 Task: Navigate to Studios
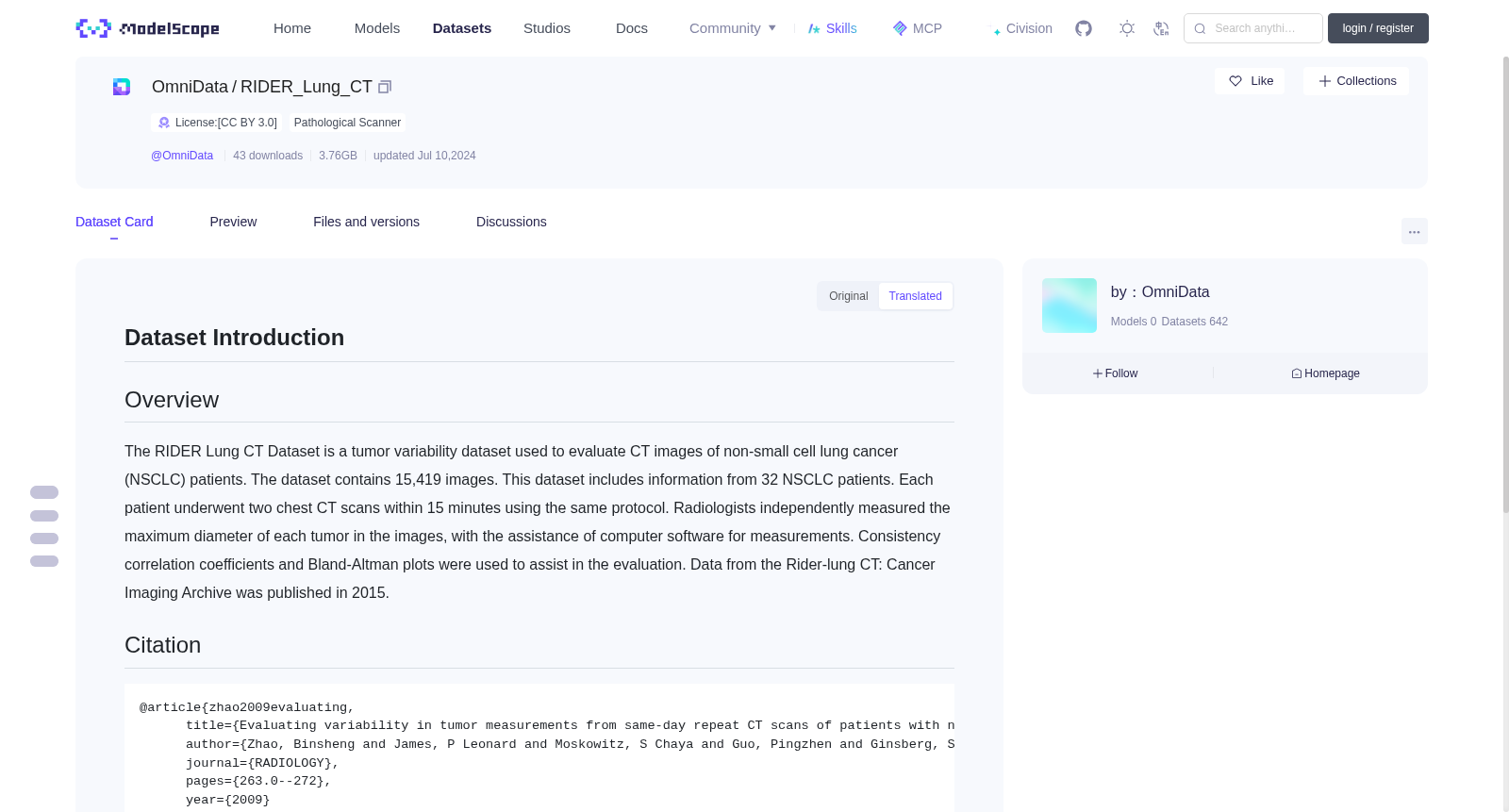click(x=547, y=28)
